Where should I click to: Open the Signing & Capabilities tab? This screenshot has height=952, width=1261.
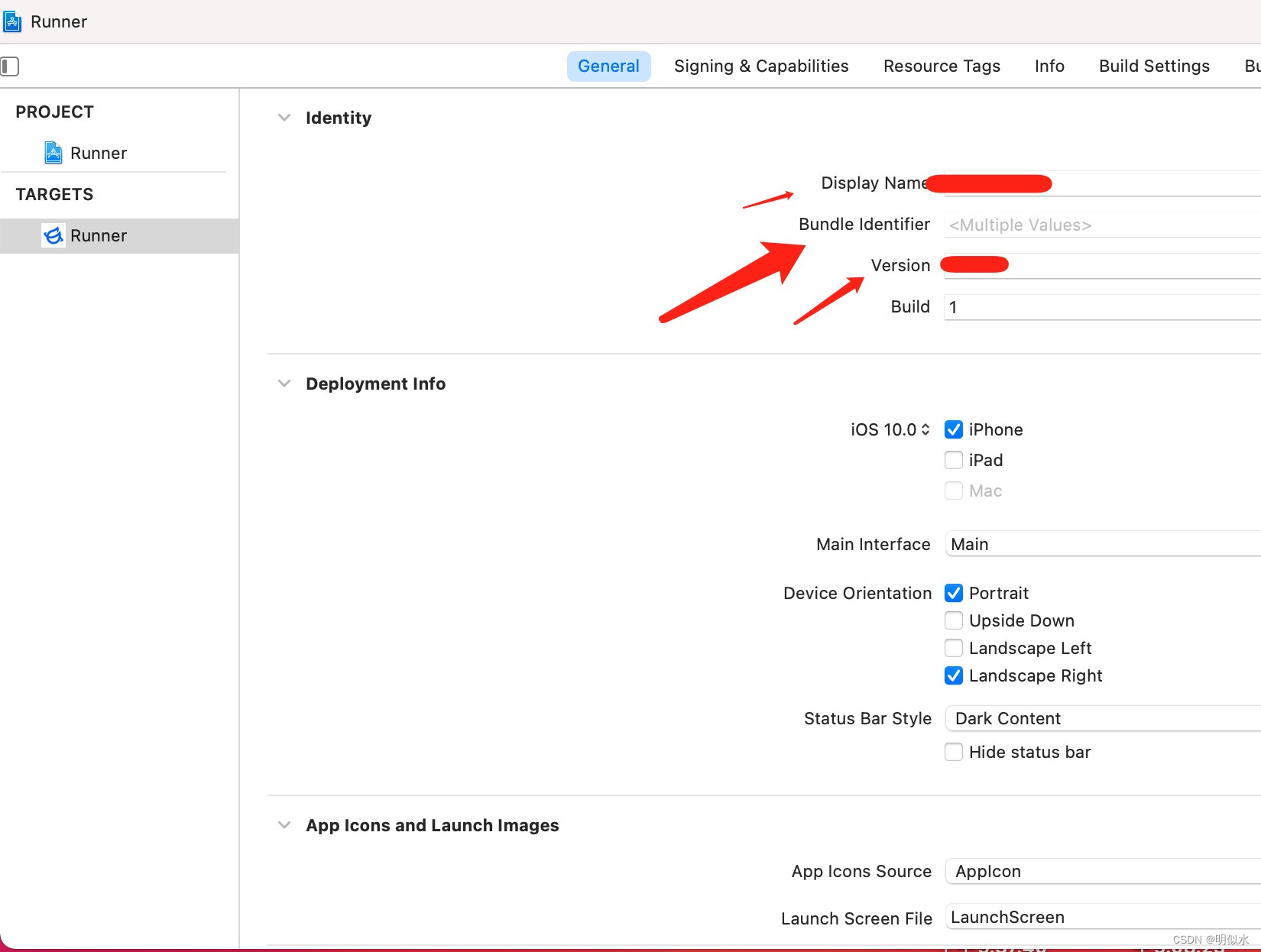coord(761,66)
